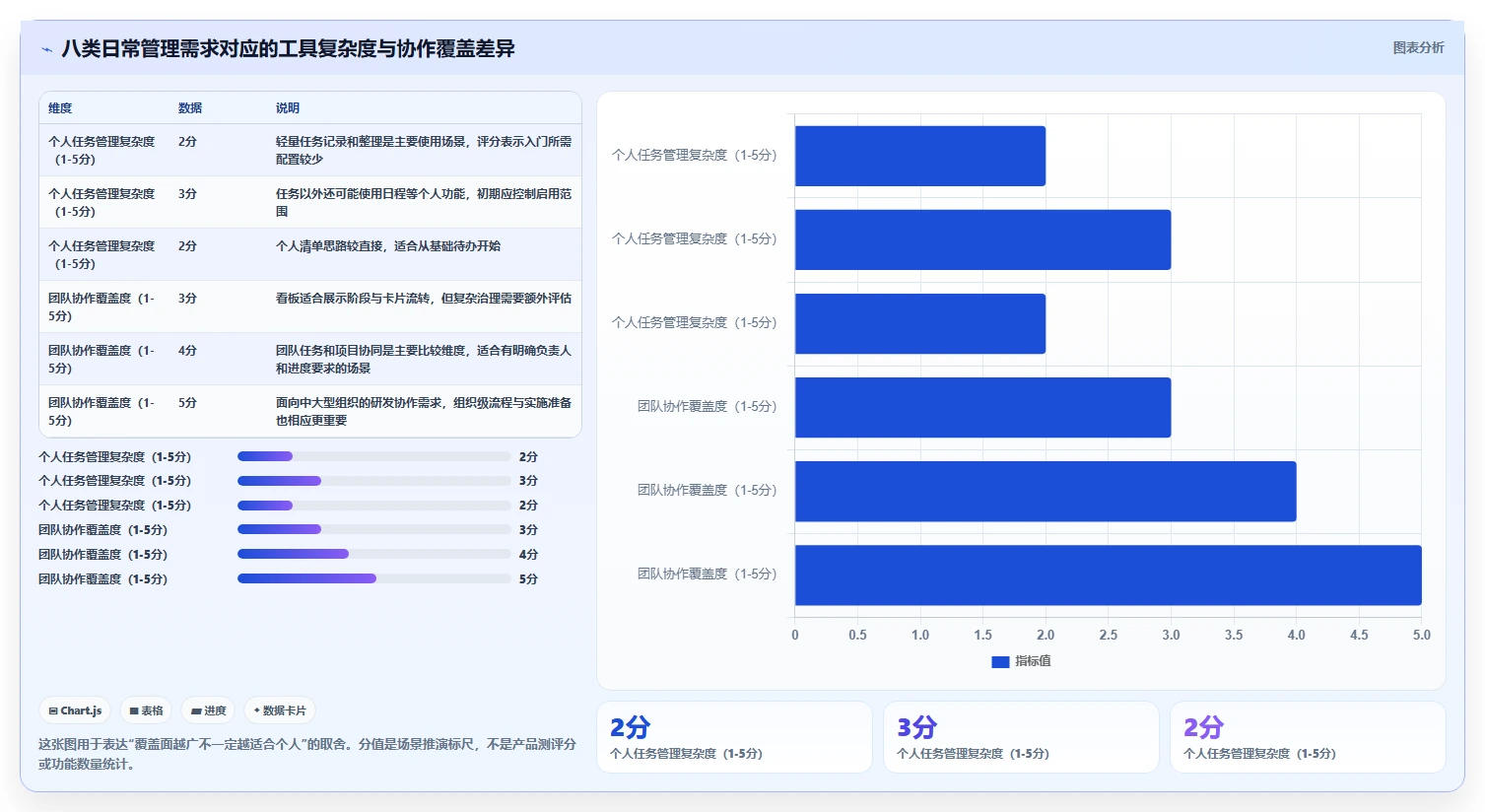Click the chart bar for 团队协作覆盖度 reaching 3.0

(983, 407)
